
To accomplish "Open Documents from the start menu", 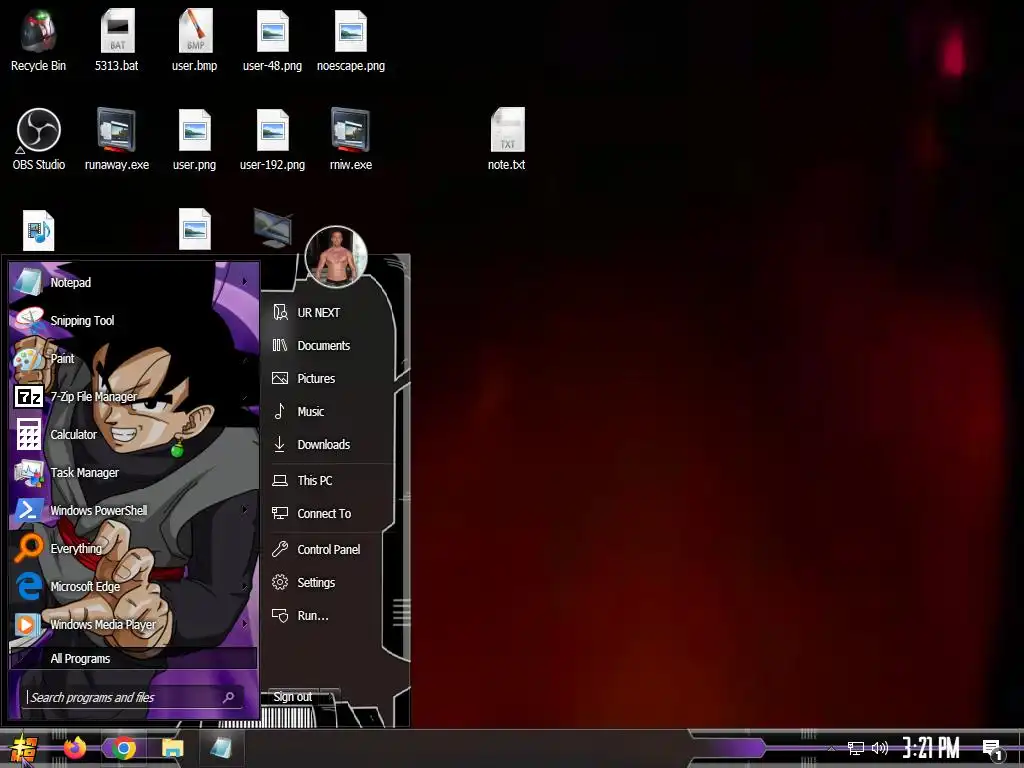I will pos(330,345).
